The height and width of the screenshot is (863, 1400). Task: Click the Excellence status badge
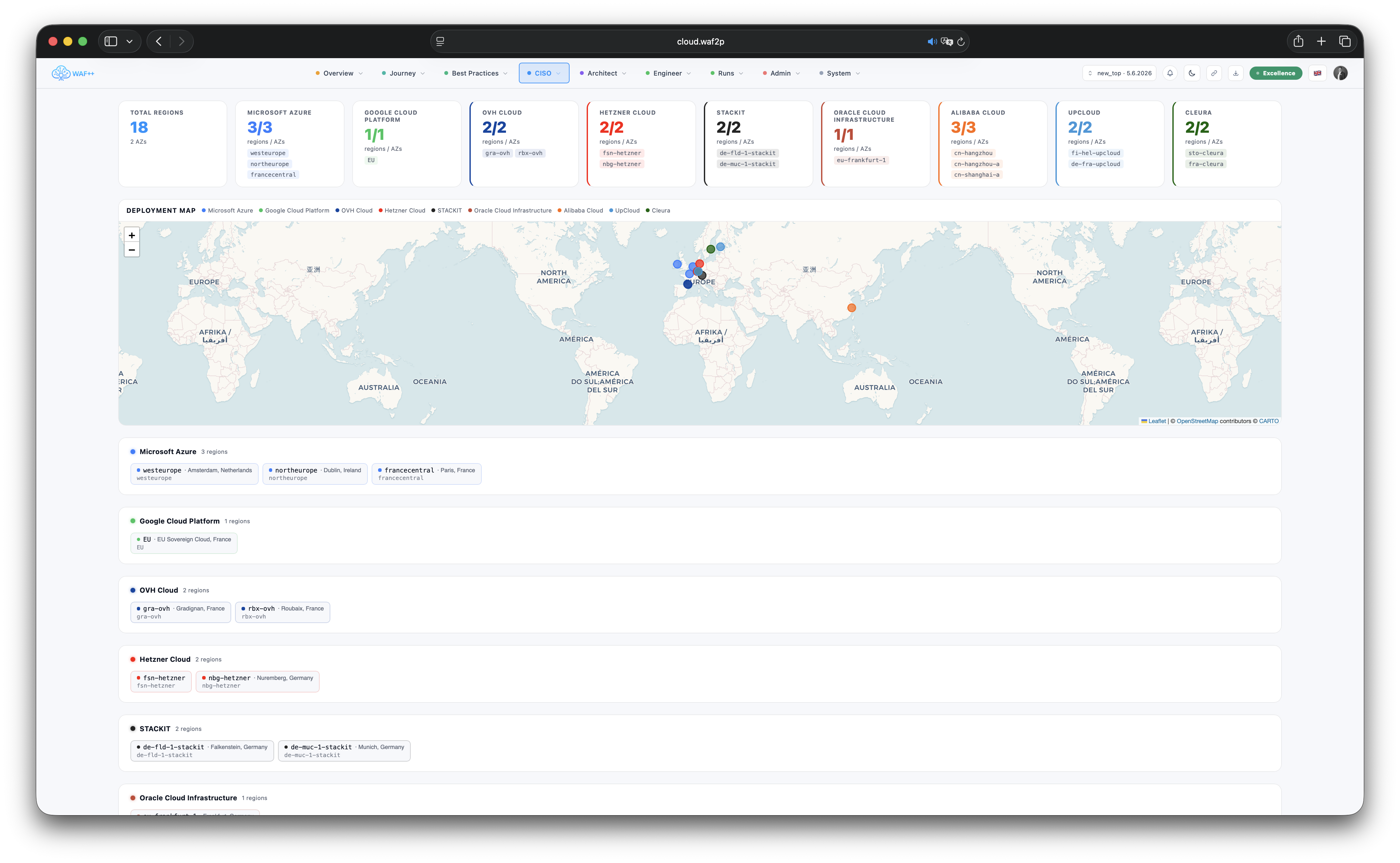click(1276, 73)
